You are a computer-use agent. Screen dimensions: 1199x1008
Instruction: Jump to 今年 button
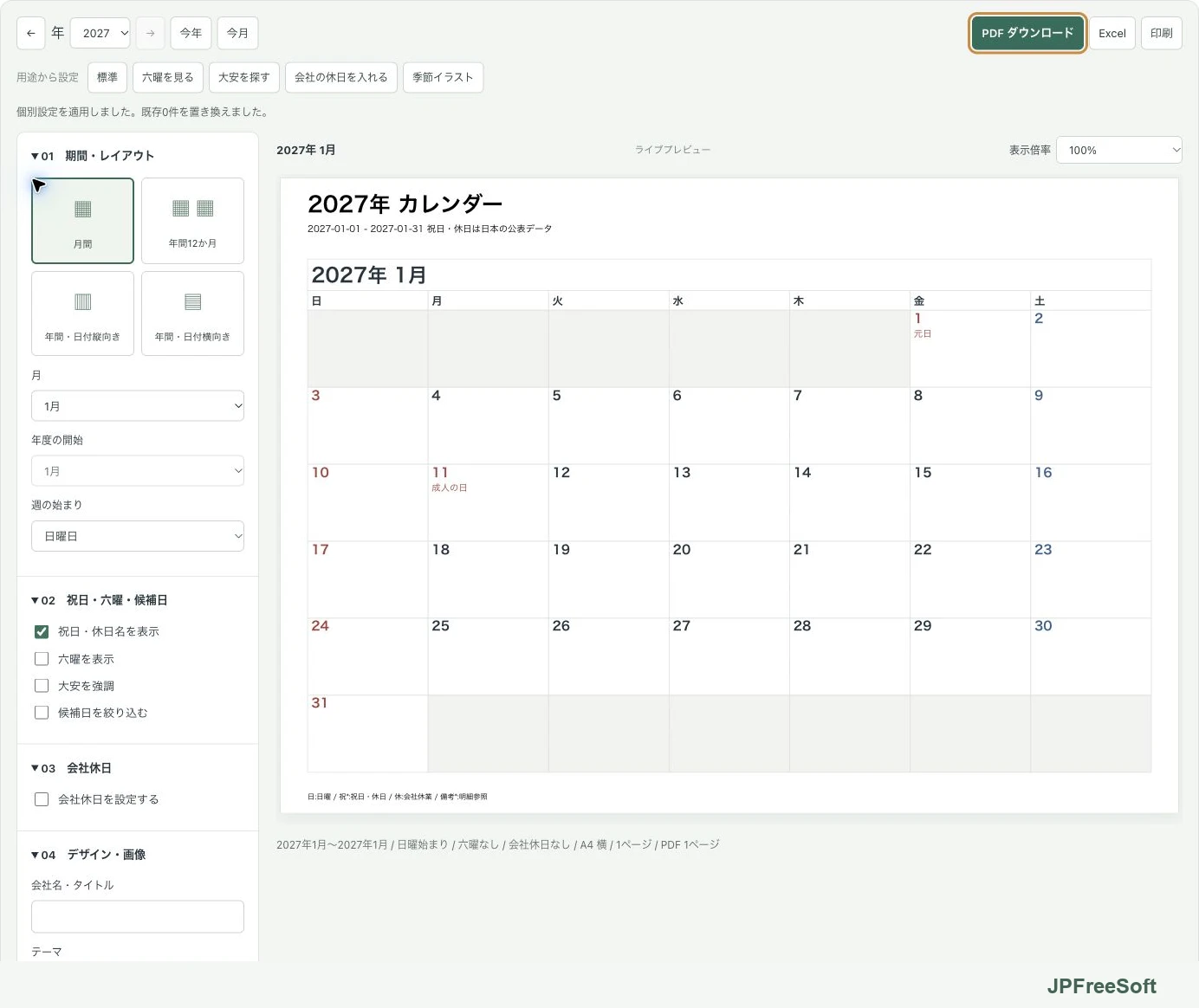pos(191,33)
